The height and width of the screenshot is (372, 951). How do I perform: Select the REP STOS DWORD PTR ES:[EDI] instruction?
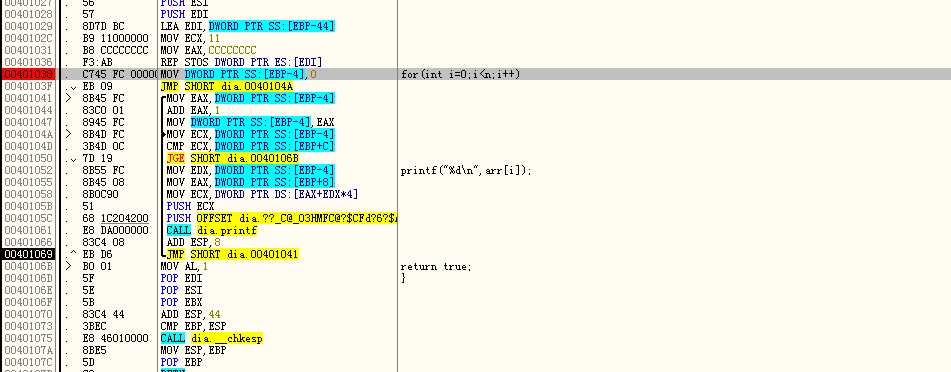click(x=241, y=62)
